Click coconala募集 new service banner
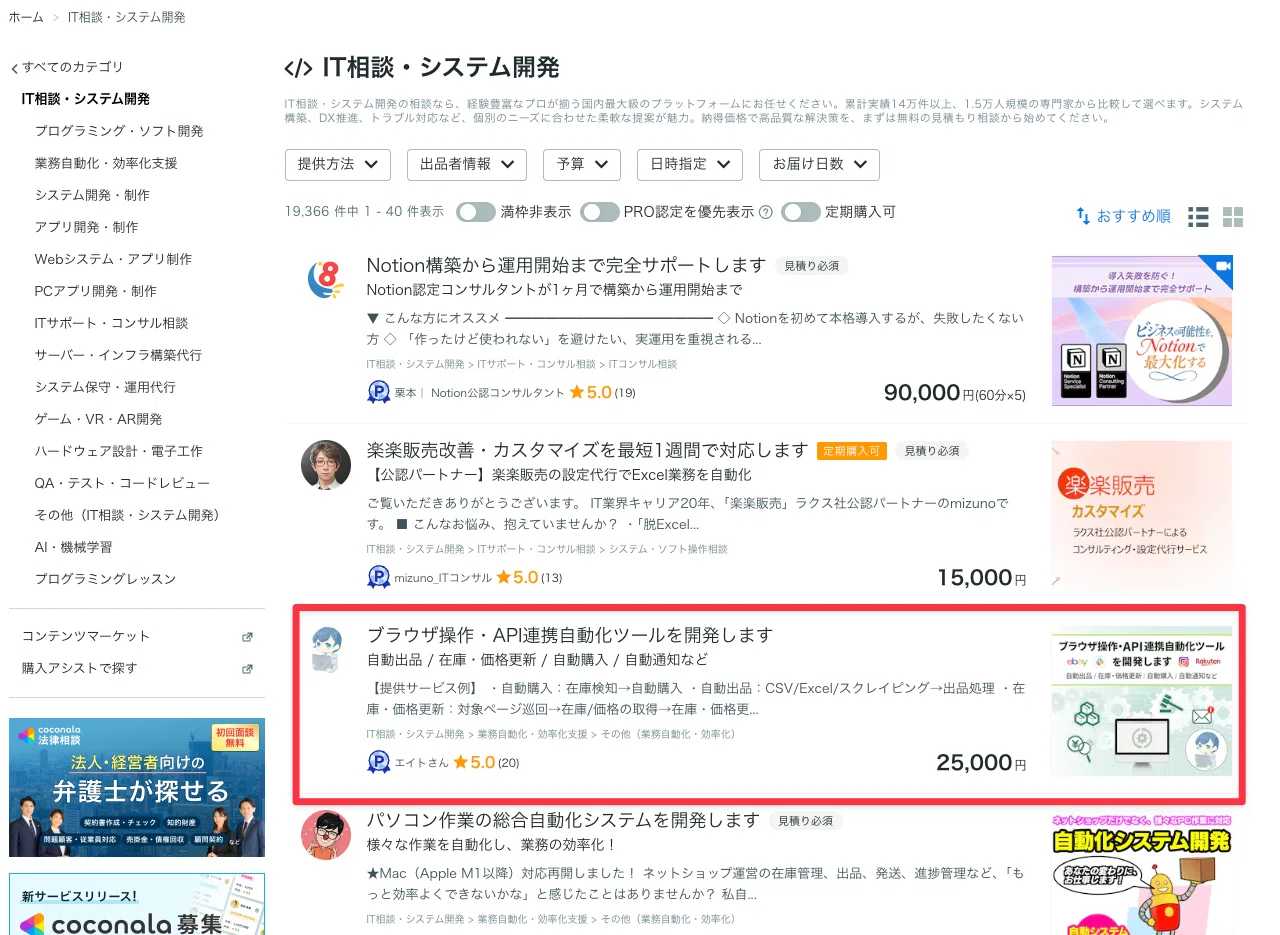 pyautogui.click(x=137, y=904)
